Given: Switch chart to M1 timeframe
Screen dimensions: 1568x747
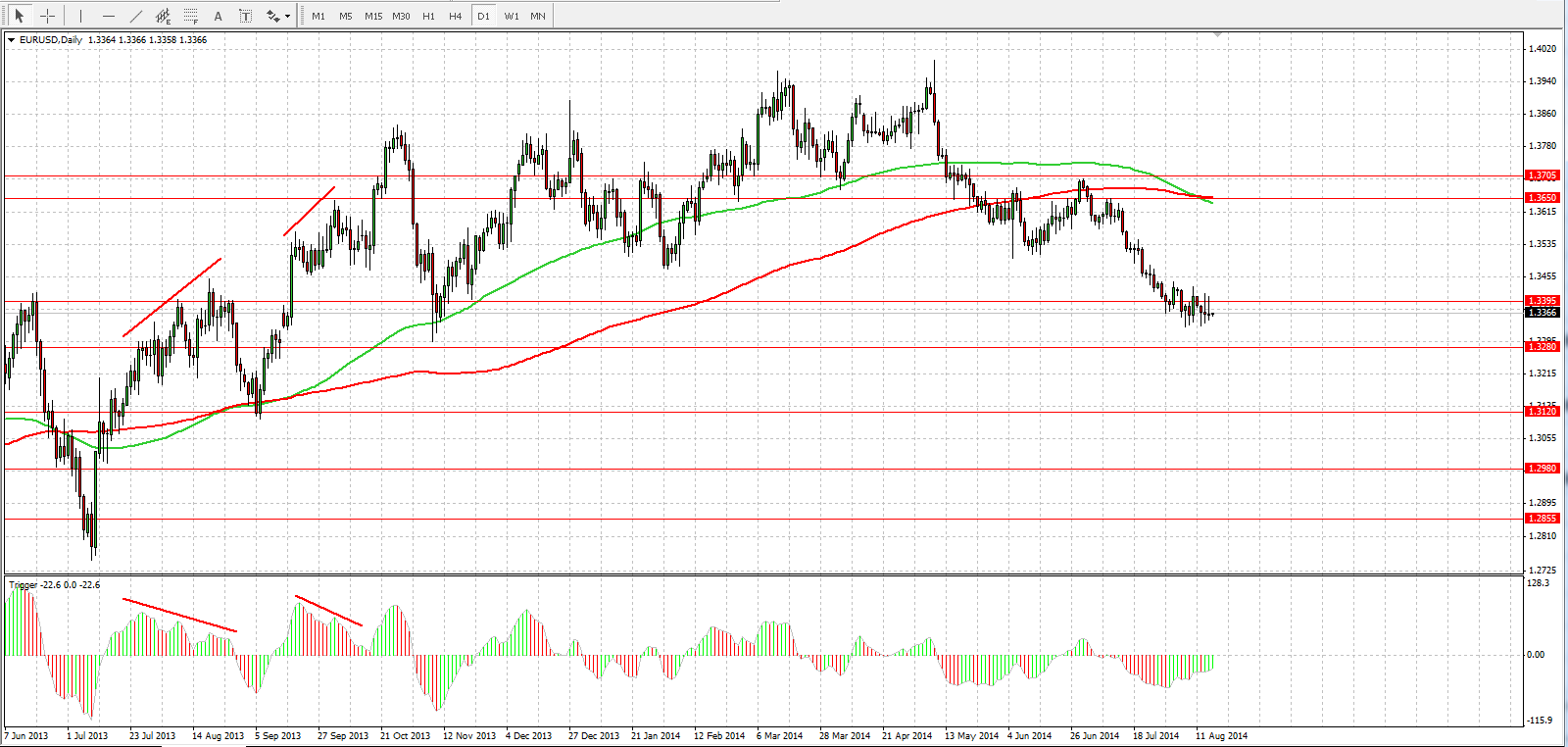Looking at the screenshot, I should [x=318, y=16].
